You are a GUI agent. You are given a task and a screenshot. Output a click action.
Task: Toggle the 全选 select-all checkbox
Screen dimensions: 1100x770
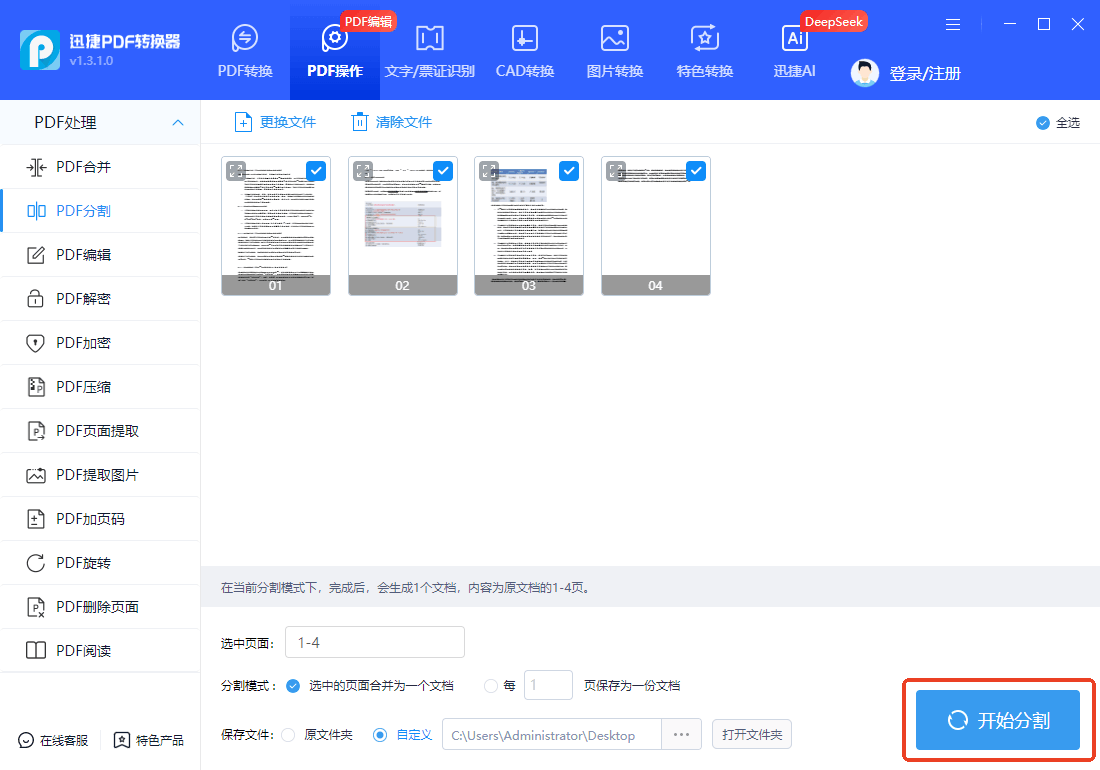coord(1042,123)
